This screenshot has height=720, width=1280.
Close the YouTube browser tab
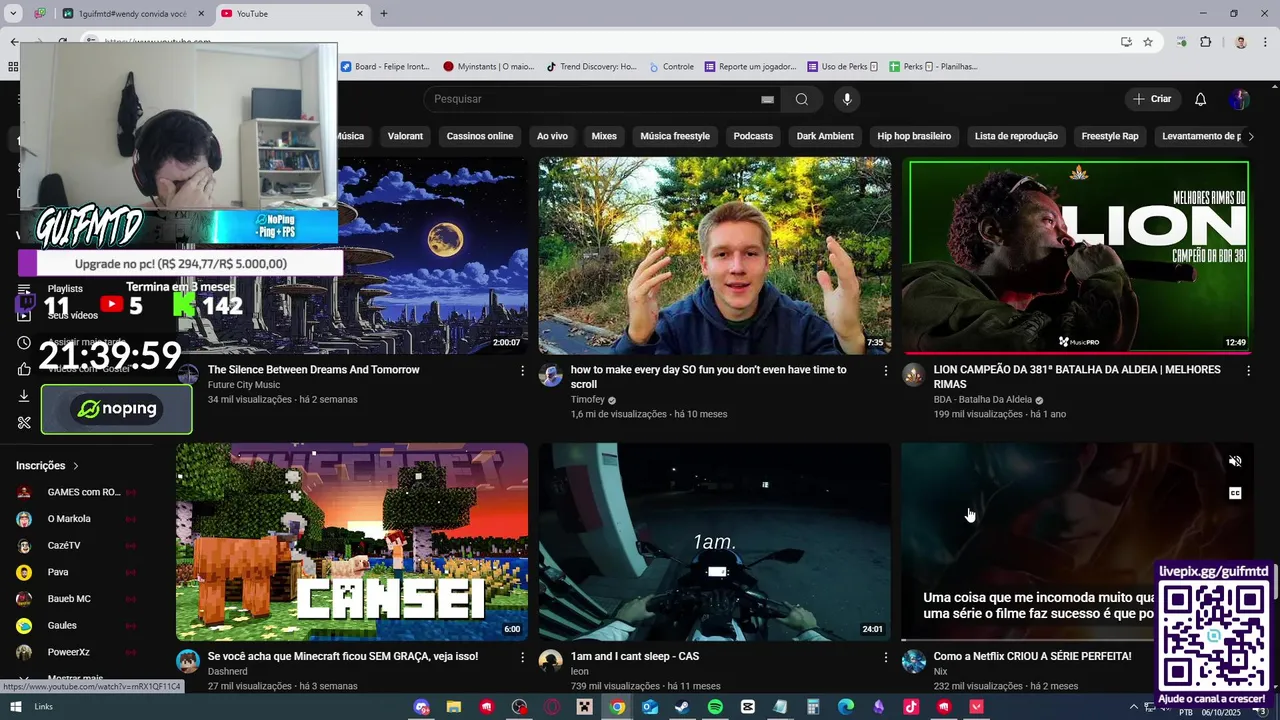click(360, 14)
